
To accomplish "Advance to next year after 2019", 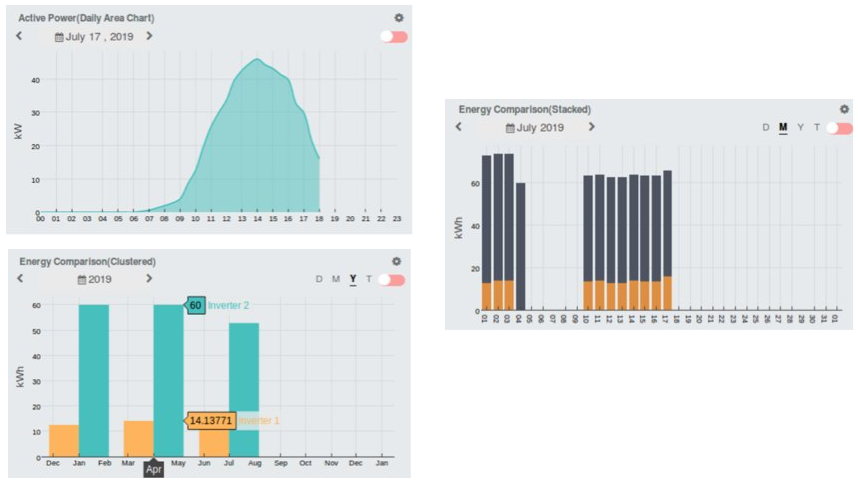I will 149,279.
